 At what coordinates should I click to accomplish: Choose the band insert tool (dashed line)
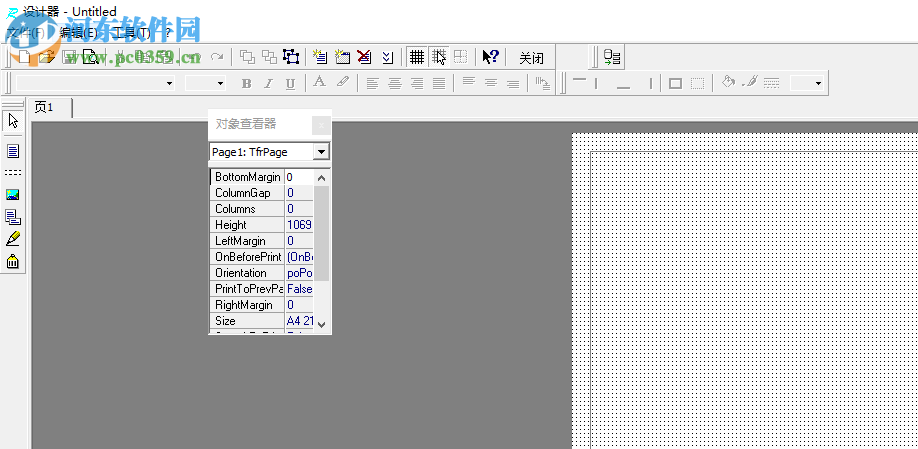pos(13,173)
